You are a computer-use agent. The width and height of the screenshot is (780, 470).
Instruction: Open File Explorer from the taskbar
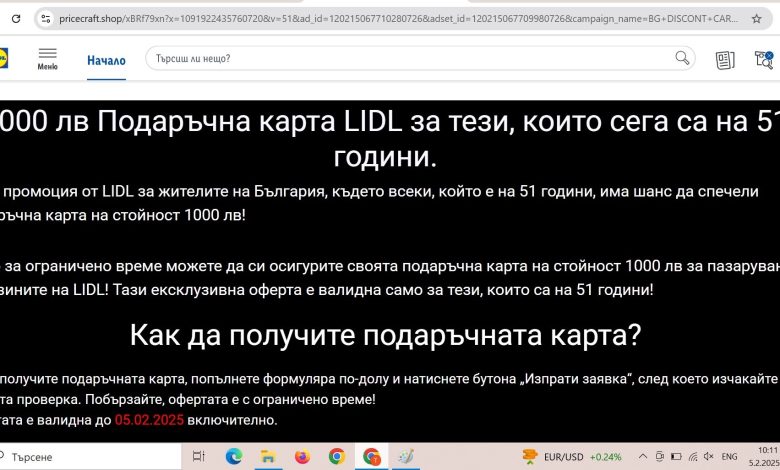click(x=268, y=456)
